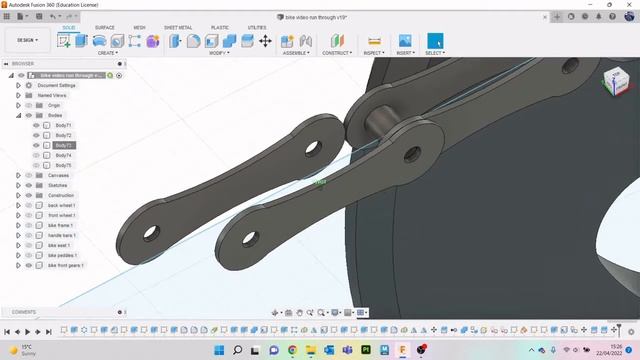Play the timeline
Viewport: 640px width, 360px height.
[x=27, y=332]
